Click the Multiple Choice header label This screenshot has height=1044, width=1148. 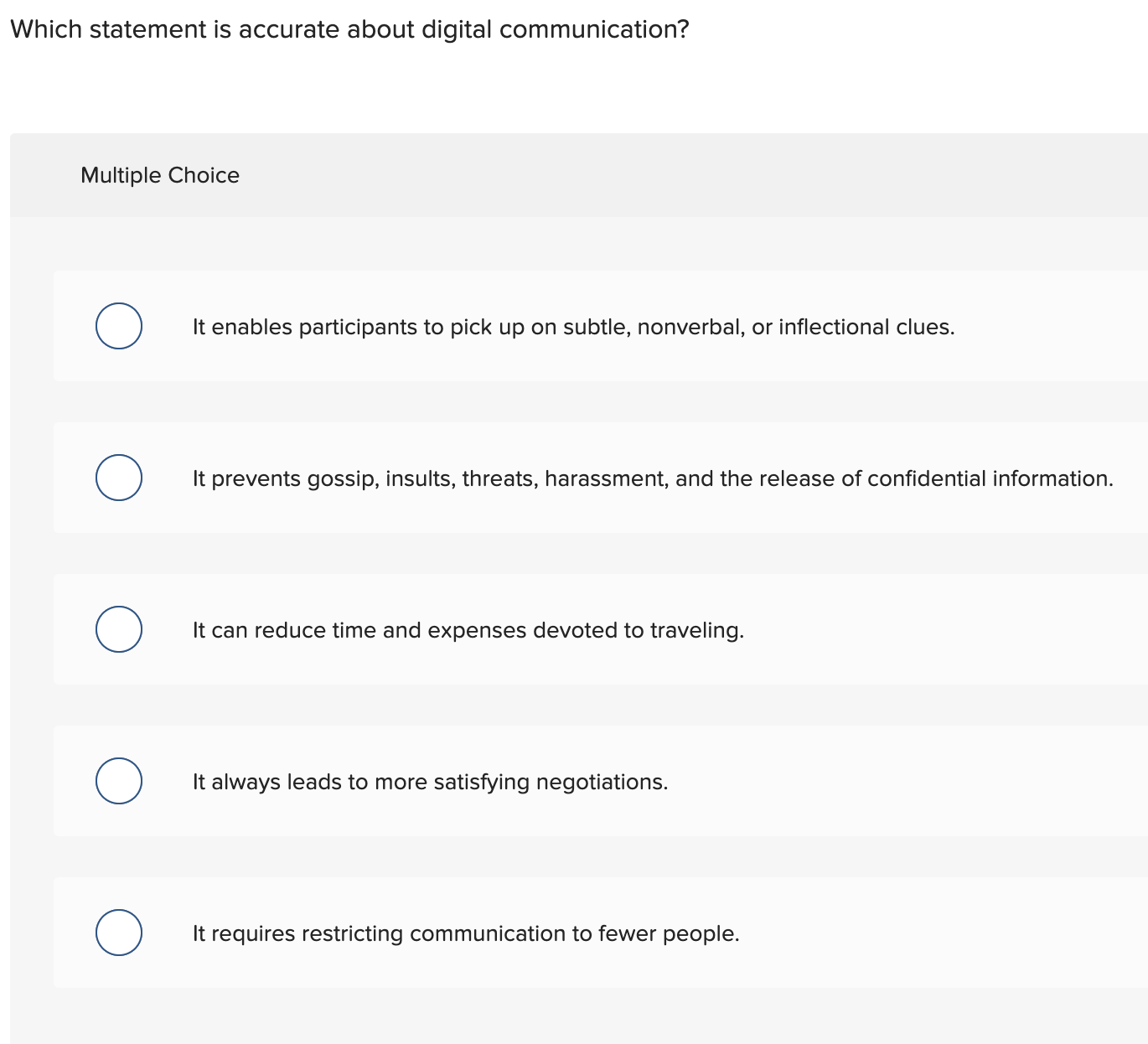coord(160,175)
